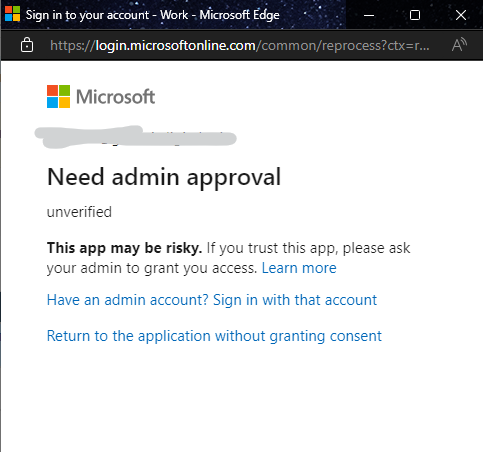
Task: Click the lock icon for site information
Action: tap(27, 45)
